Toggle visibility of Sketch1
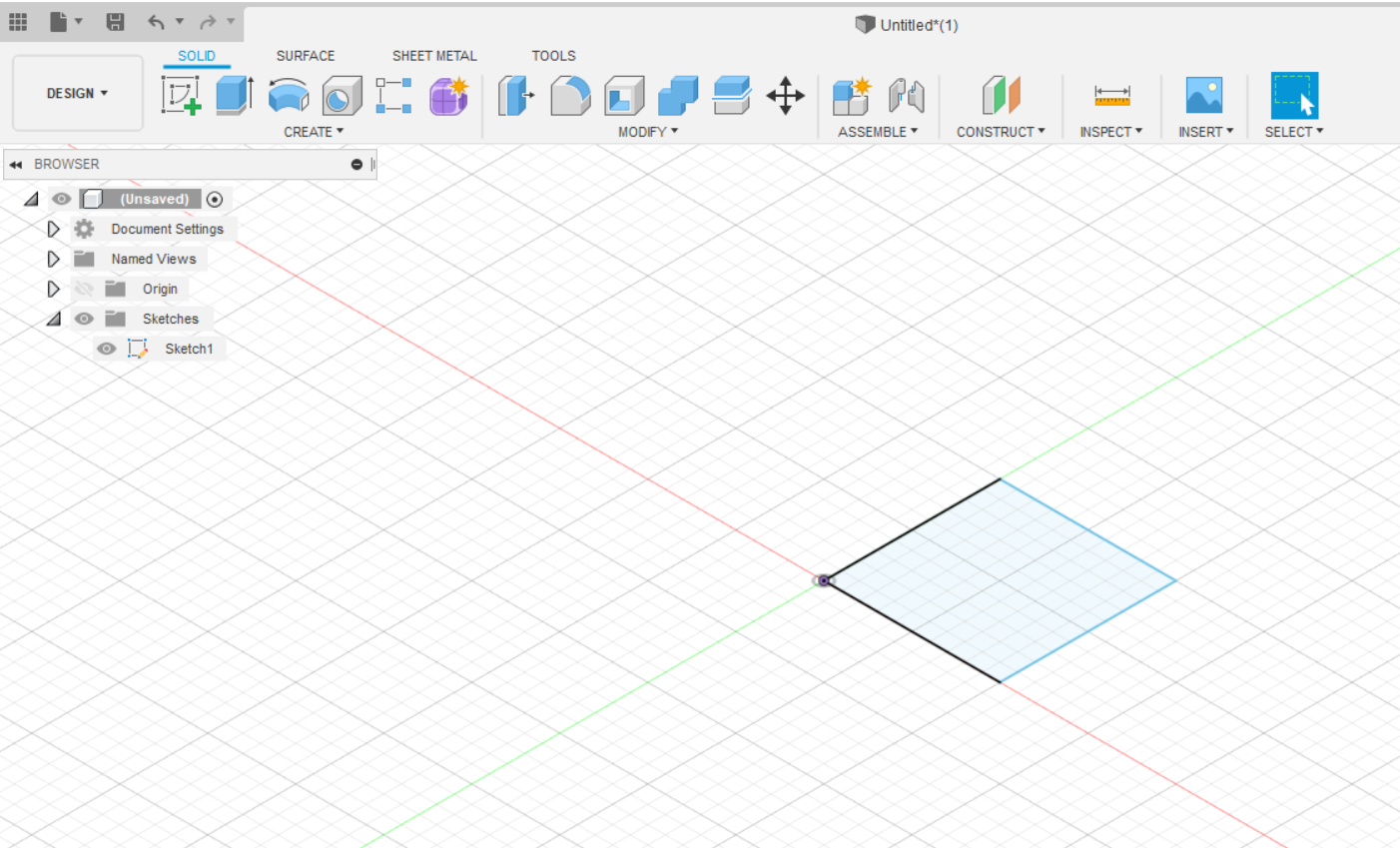The height and width of the screenshot is (848, 1400). (x=107, y=349)
